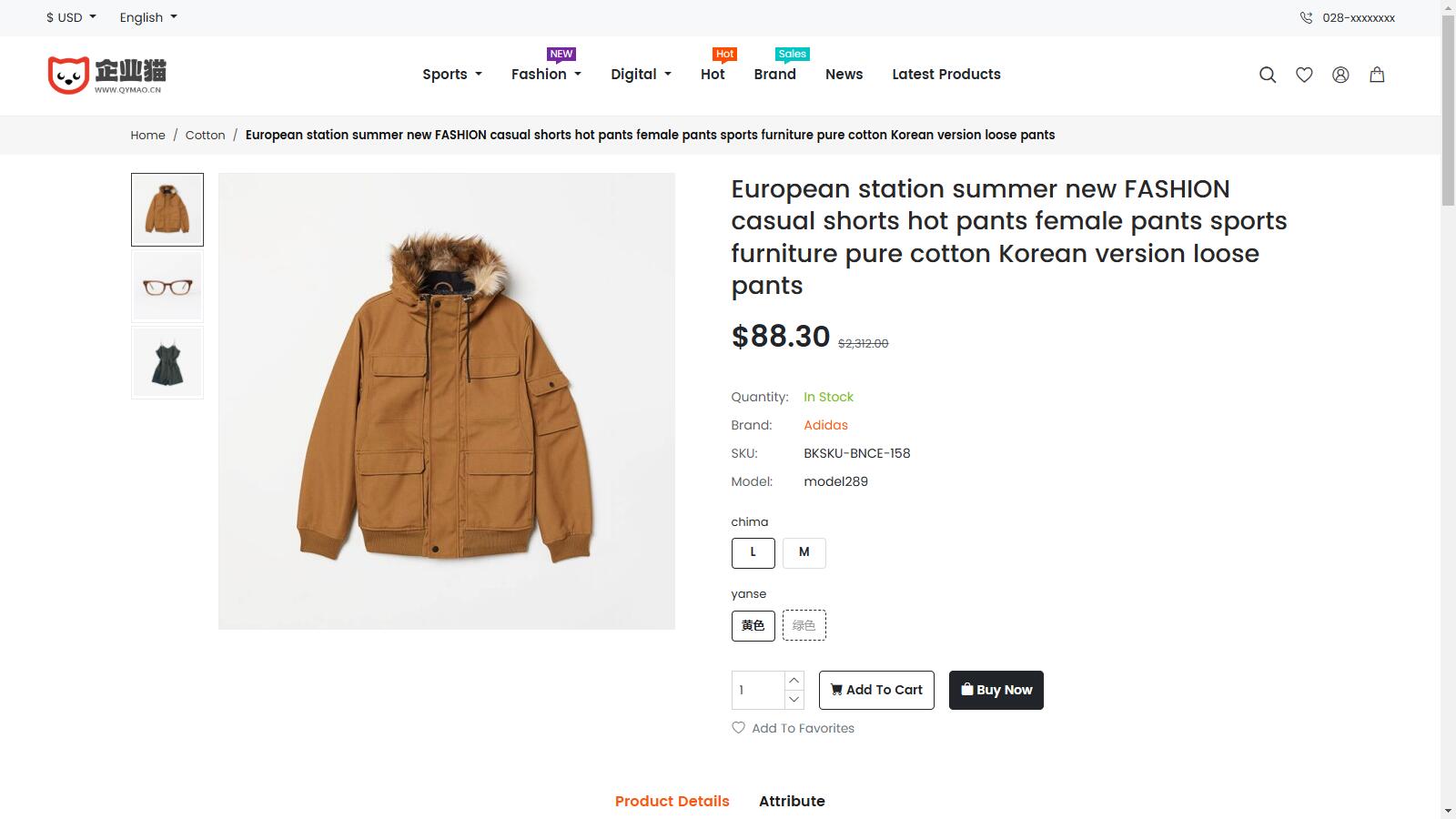Increase quantity with the up arrow
The height and width of the screenshot is (819, 1456).
(794, 680)
